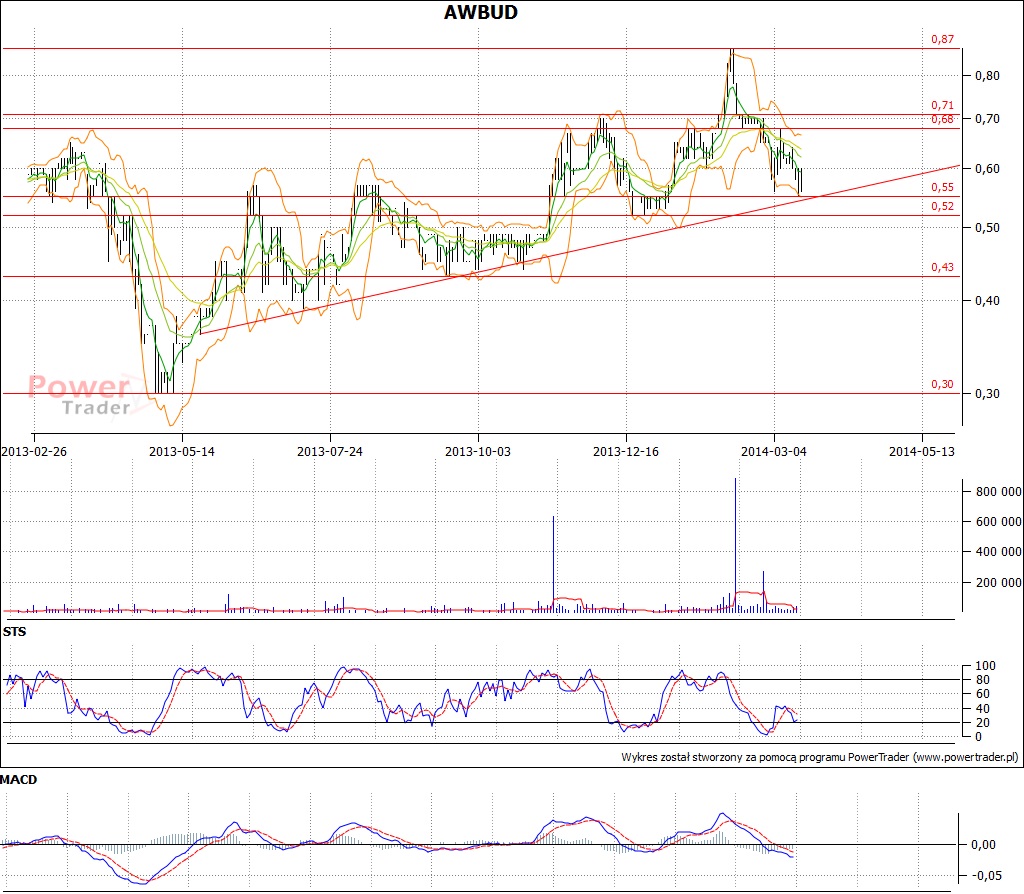The height and width of the screenshot is (894, 1024).
Task: Click the 0,55 support level label
Action: pos(942,187)
